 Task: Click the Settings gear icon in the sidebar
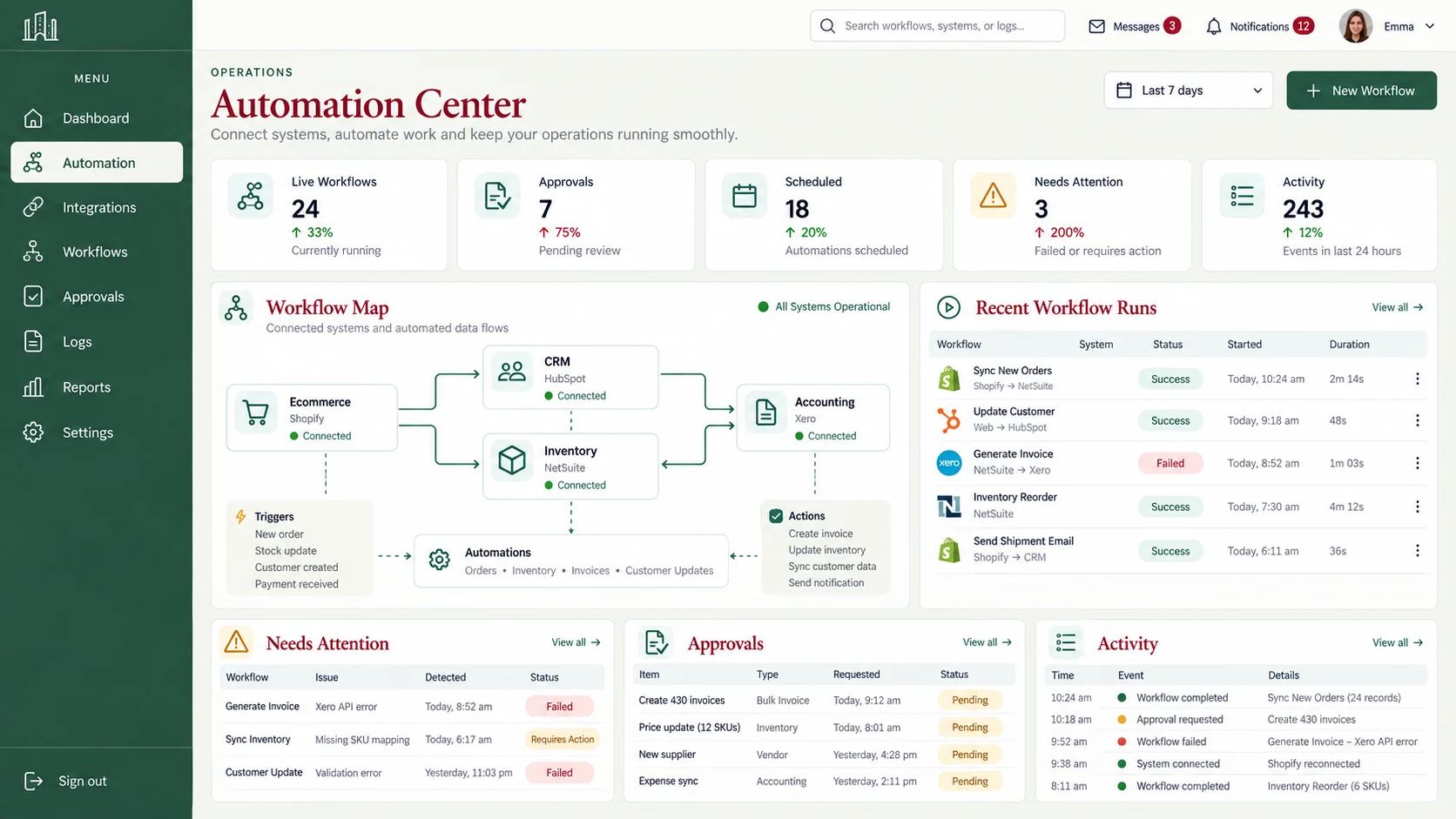click(x=33, y=433)
